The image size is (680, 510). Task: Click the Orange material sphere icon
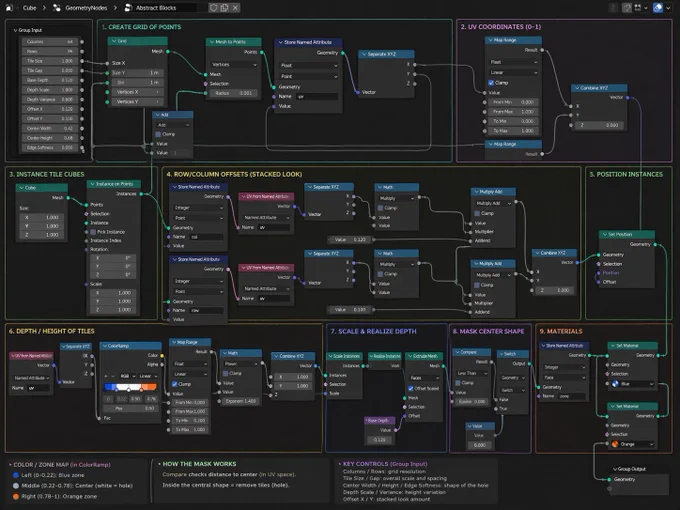(x=615, y=444)
